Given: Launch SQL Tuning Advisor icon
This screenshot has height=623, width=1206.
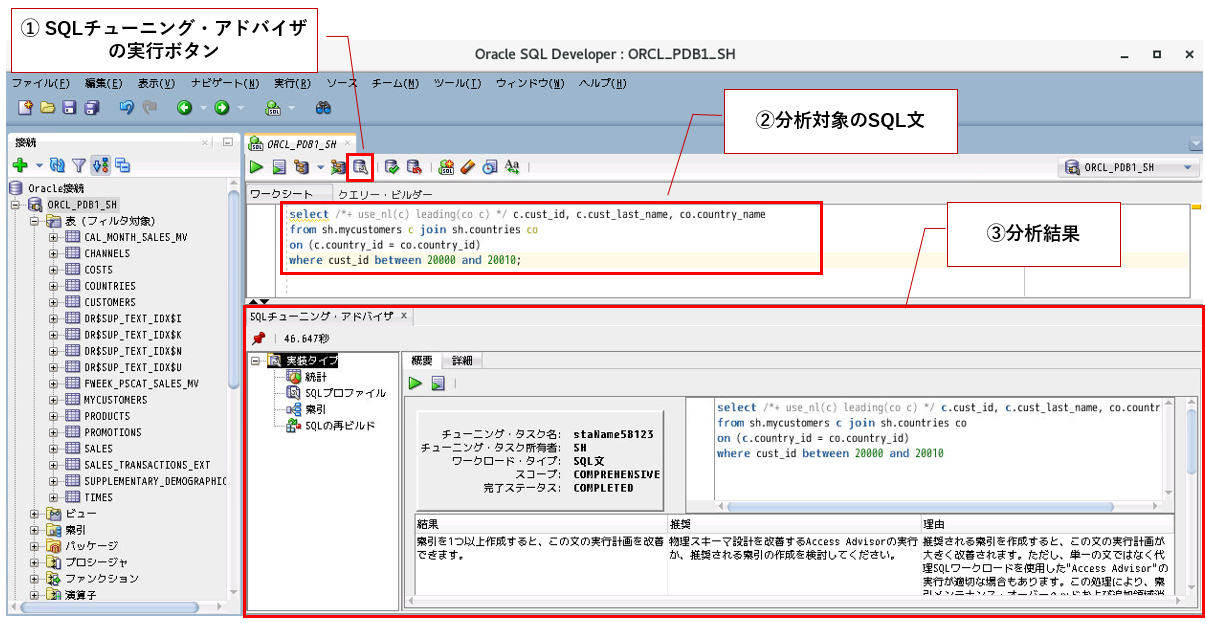Looking at the screenshot, I should pos(360,168).
